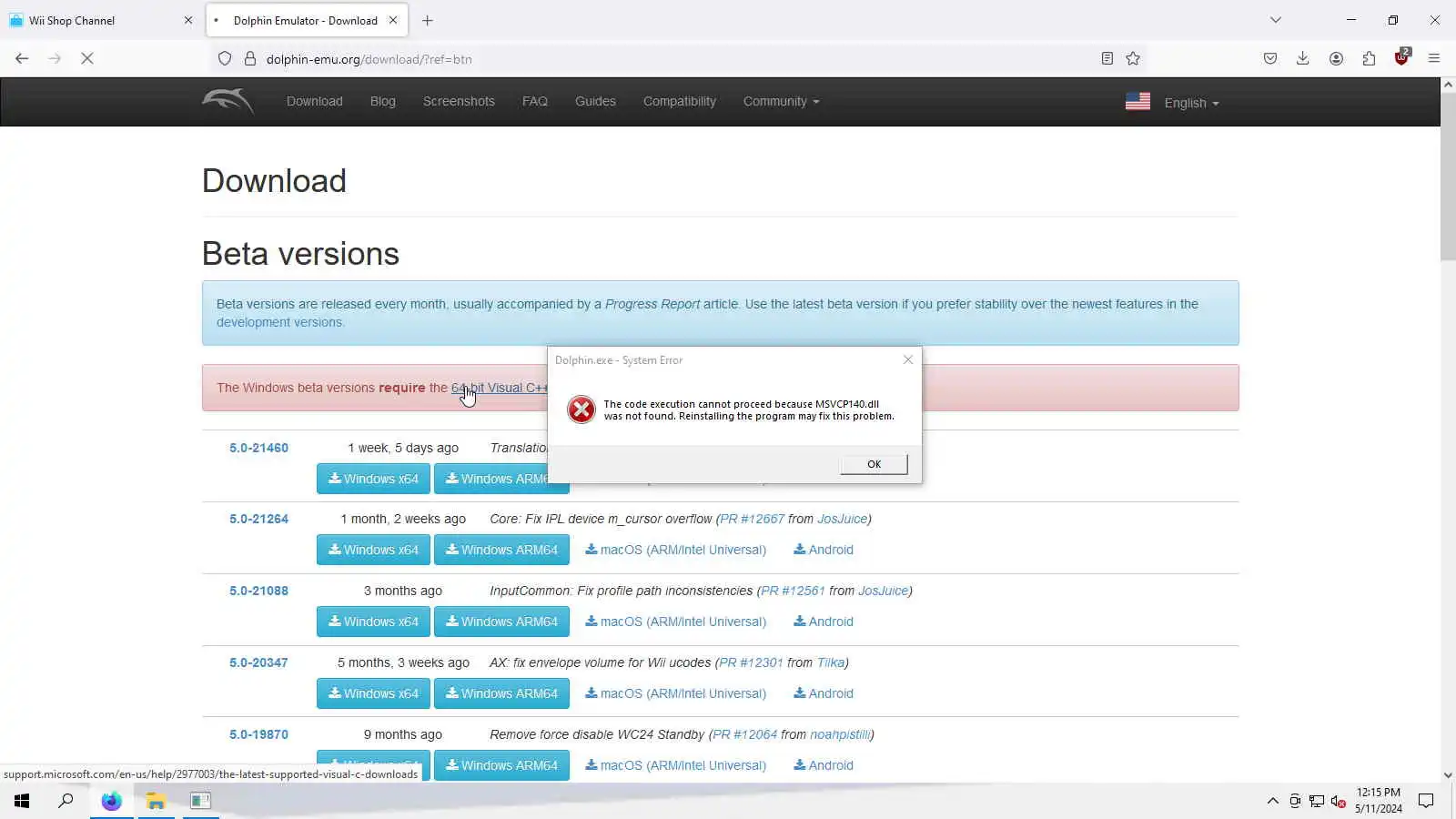Open the Firefox downloads panel
This screenshot has height=819, width=1456.
(1303, 58)
